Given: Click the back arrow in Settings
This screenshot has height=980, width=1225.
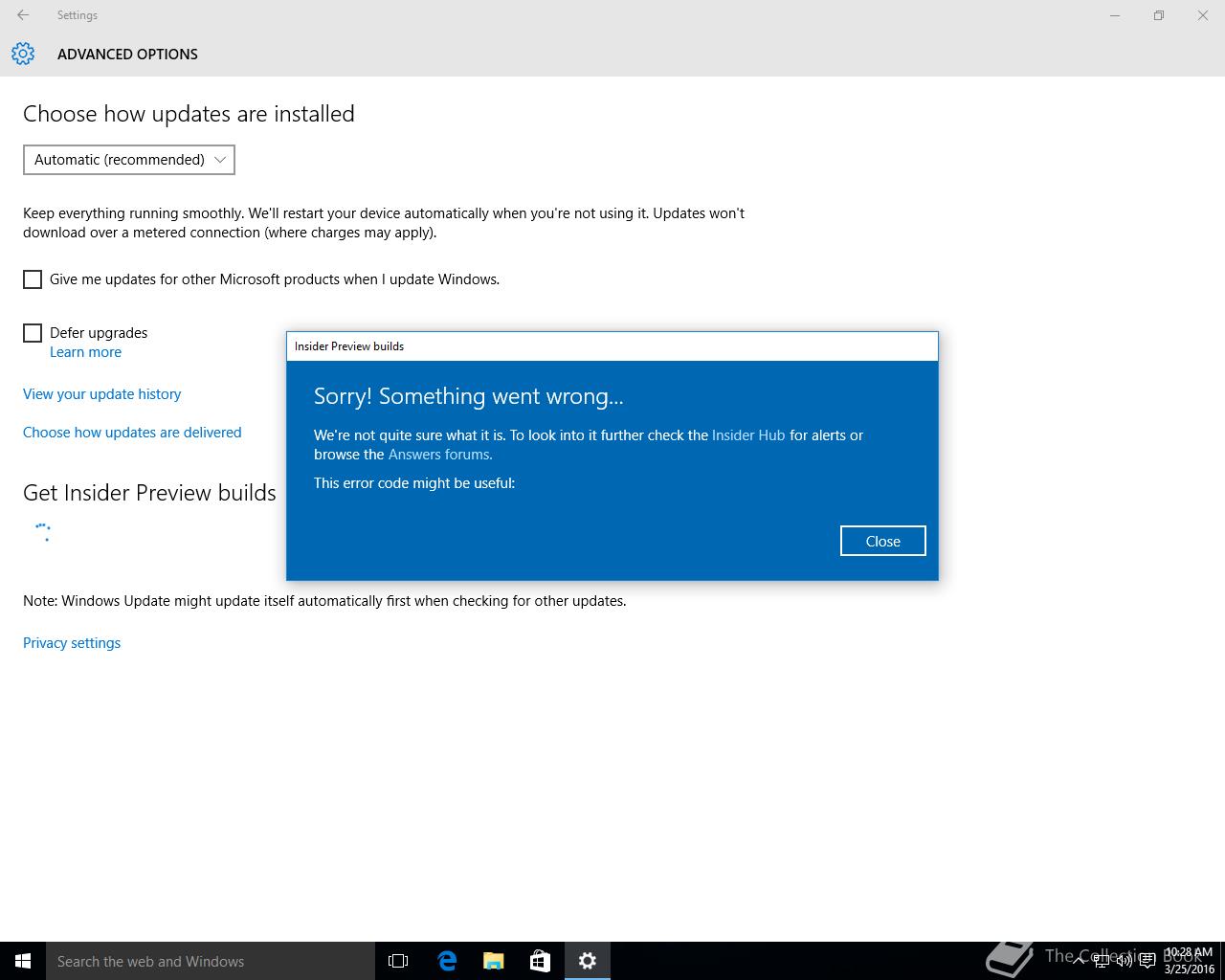Looking at the screenshot, I should [x=23, y=15].
